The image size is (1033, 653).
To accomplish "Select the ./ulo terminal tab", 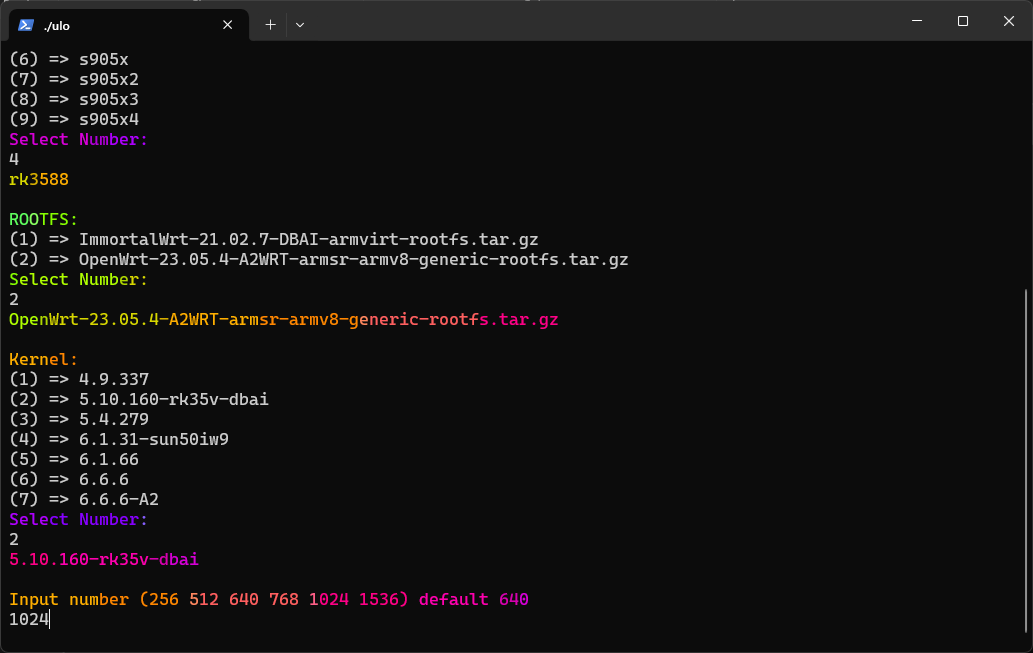I will click(x=129, y=25).
